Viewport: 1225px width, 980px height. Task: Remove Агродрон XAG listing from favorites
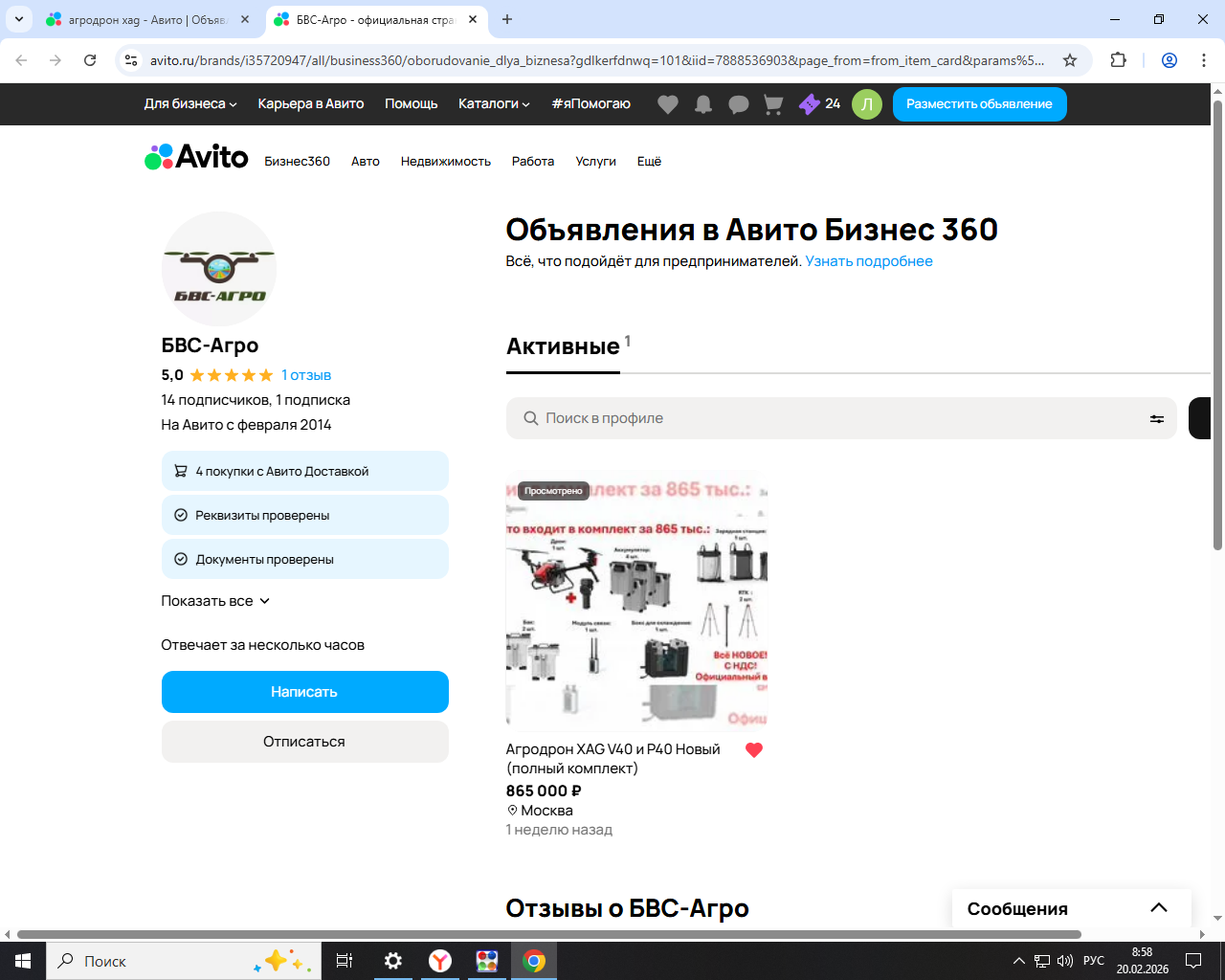pos(754,750)
